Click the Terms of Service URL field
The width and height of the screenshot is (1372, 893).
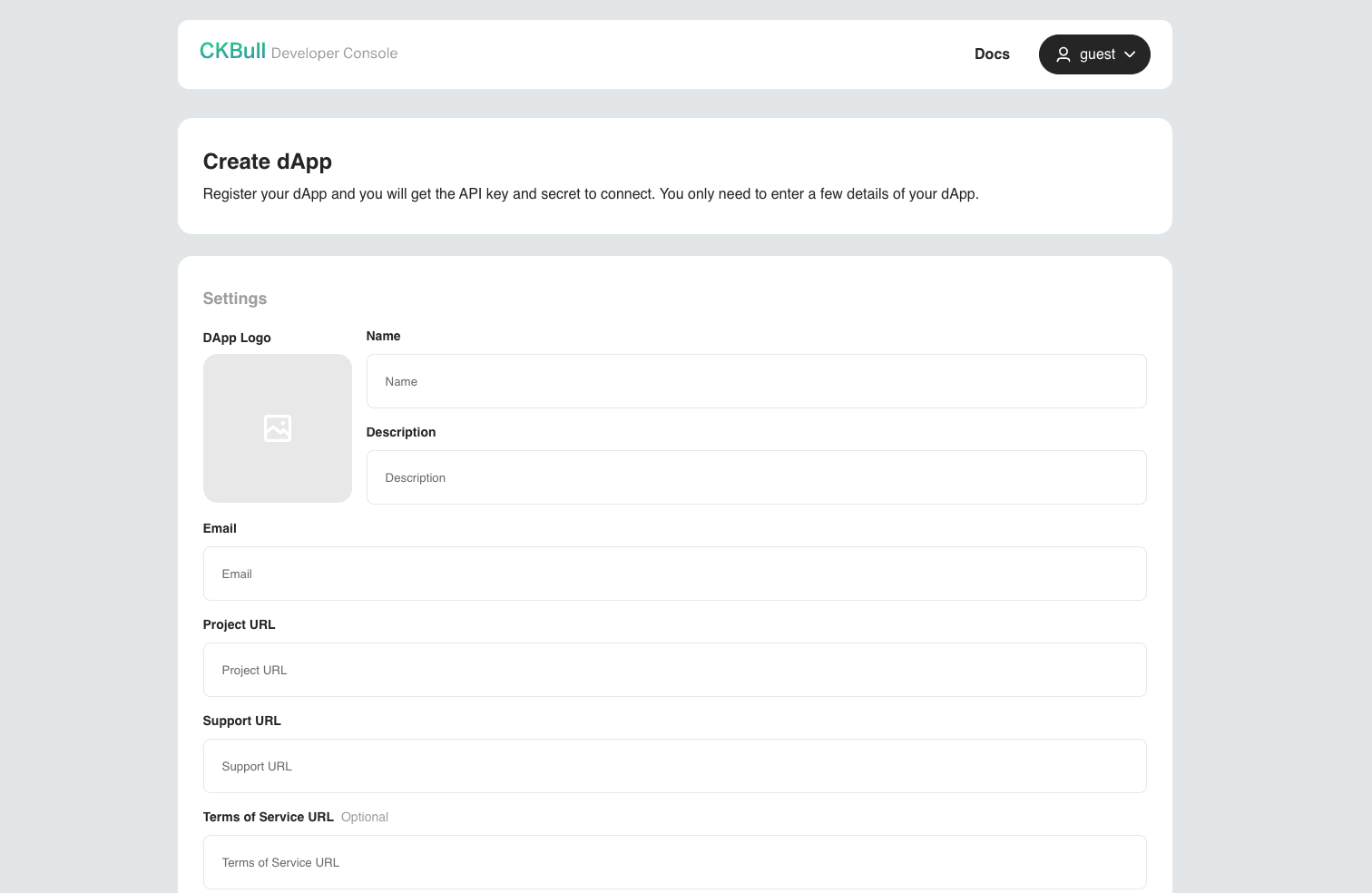tap(674, 862)
